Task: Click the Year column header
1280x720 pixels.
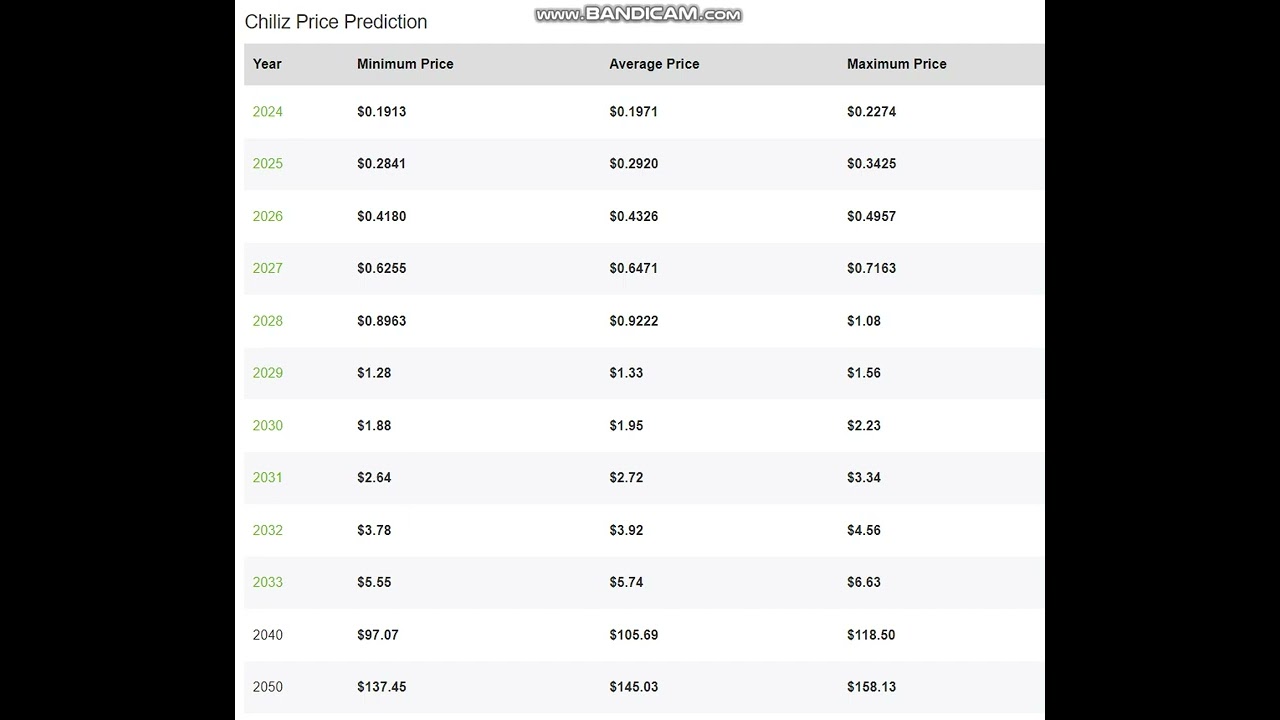Action: pos(267,64)
